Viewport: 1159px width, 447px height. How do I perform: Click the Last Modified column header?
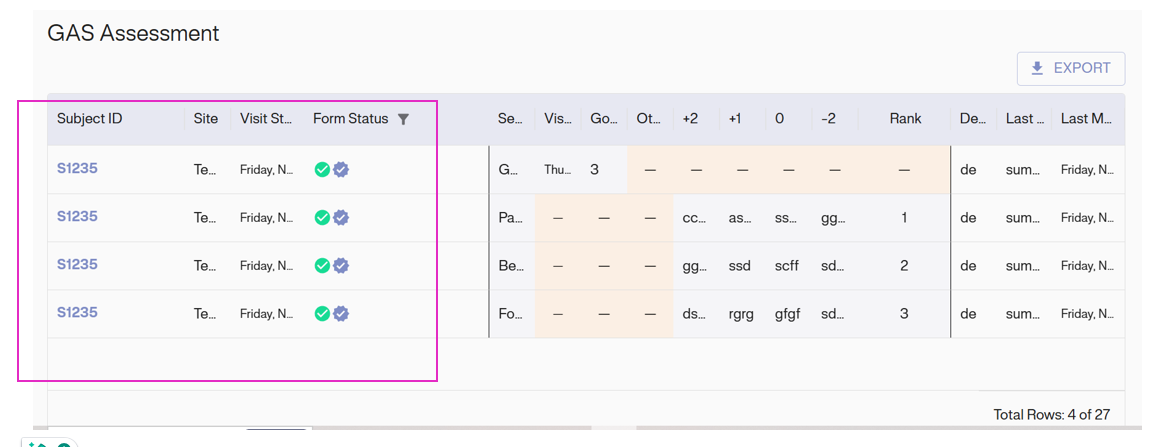1086,119
